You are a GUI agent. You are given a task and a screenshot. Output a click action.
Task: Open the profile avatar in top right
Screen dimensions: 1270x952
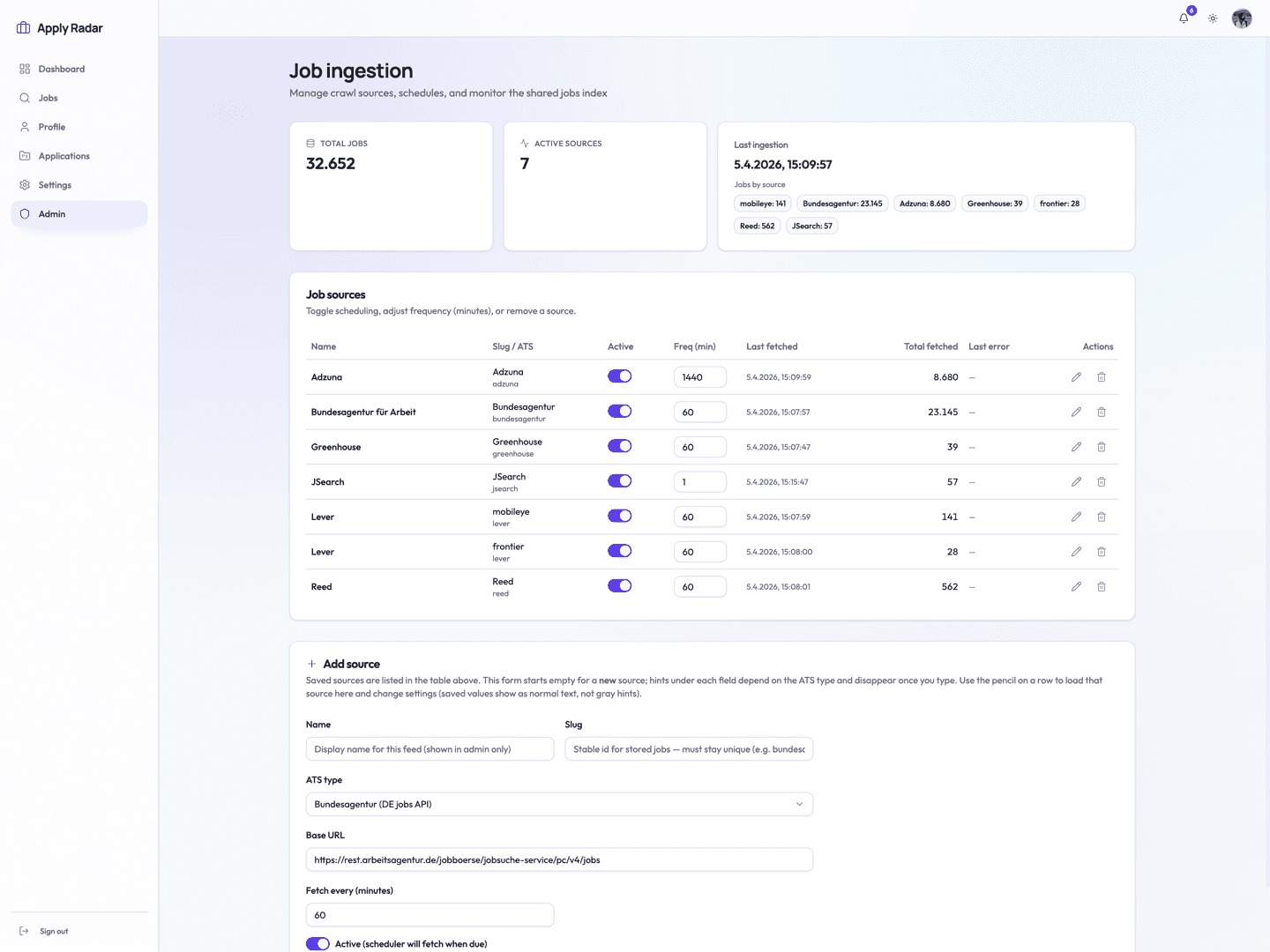(x=1242, y=18)
